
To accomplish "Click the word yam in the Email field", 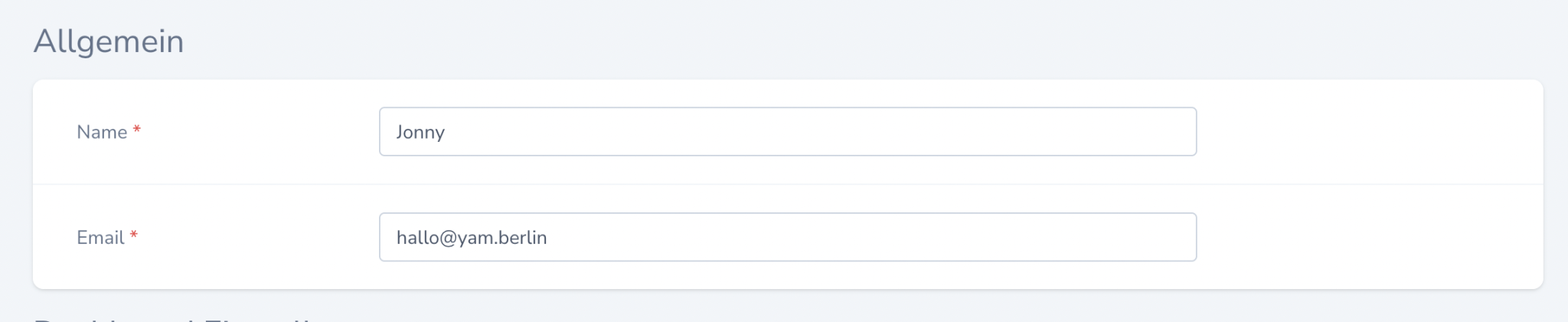I will coord(475,238).
